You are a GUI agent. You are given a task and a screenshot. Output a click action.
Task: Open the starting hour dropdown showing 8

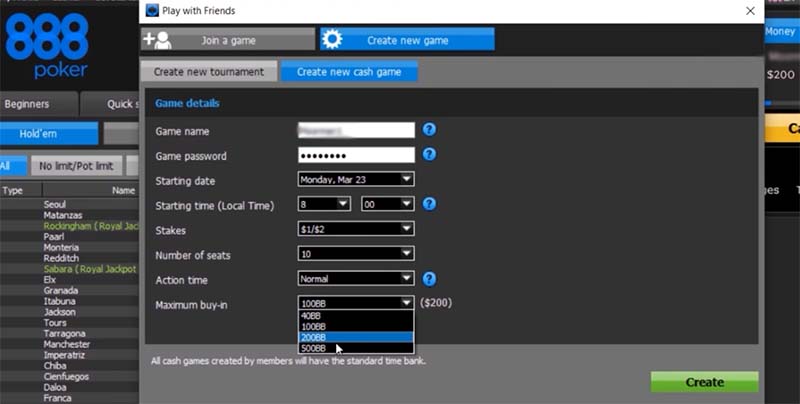(324, 204)
